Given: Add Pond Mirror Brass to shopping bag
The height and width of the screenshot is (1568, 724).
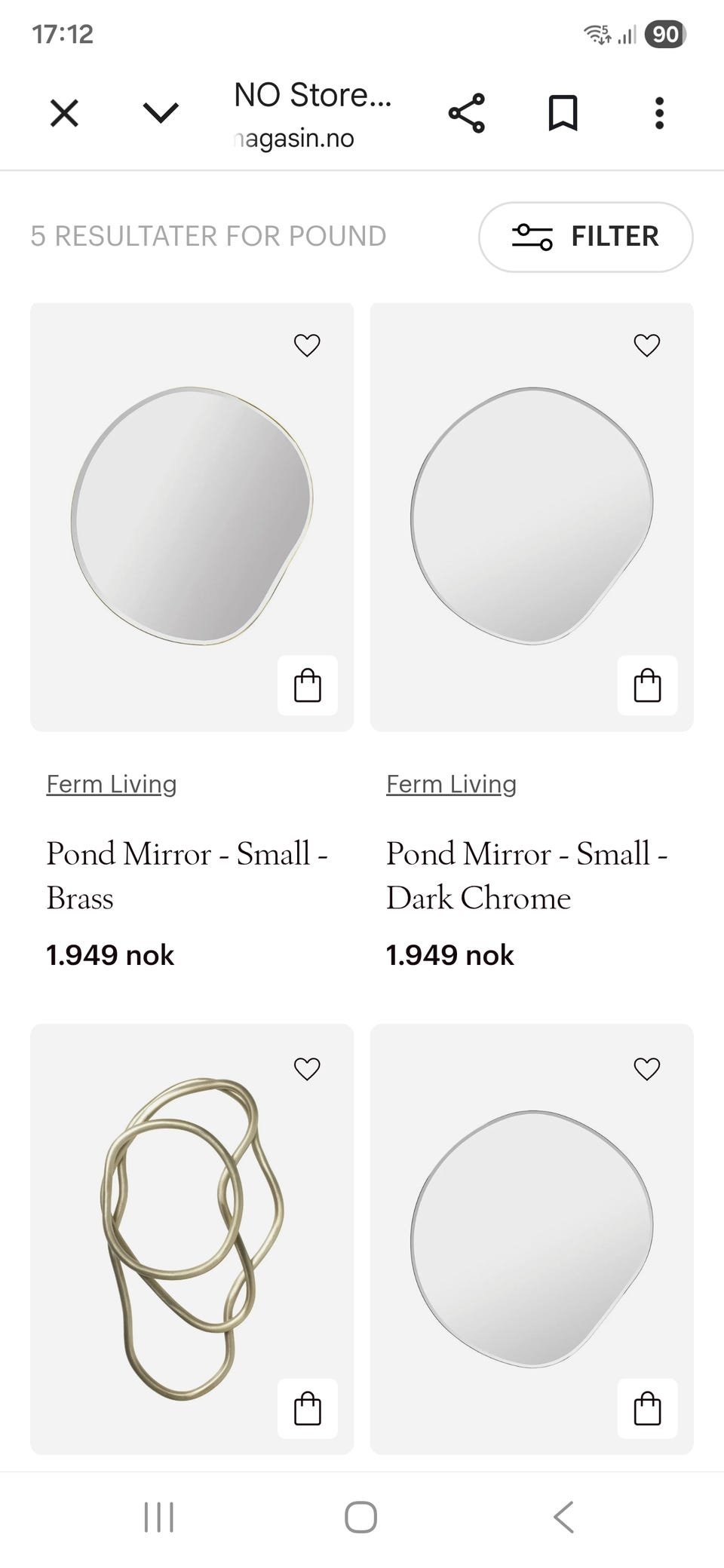Looking at the screenshot, I should (x=307, y=685).
